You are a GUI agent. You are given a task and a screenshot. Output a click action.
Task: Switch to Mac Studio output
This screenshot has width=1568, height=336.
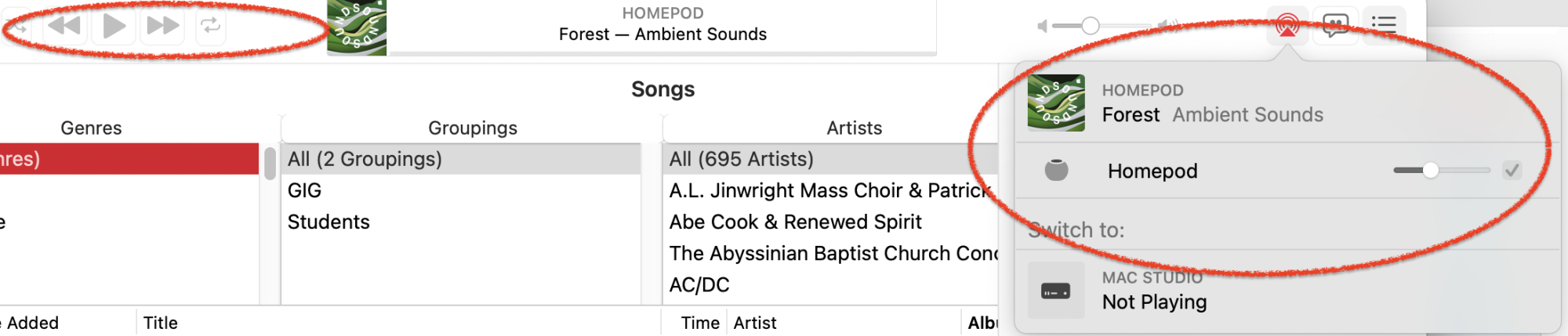(1286, 291)
